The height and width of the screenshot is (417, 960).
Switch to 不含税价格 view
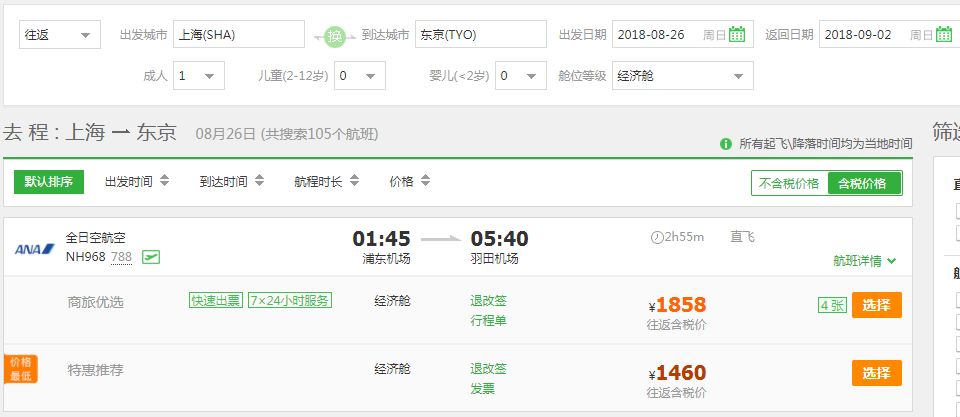click(x=789, y=183)
